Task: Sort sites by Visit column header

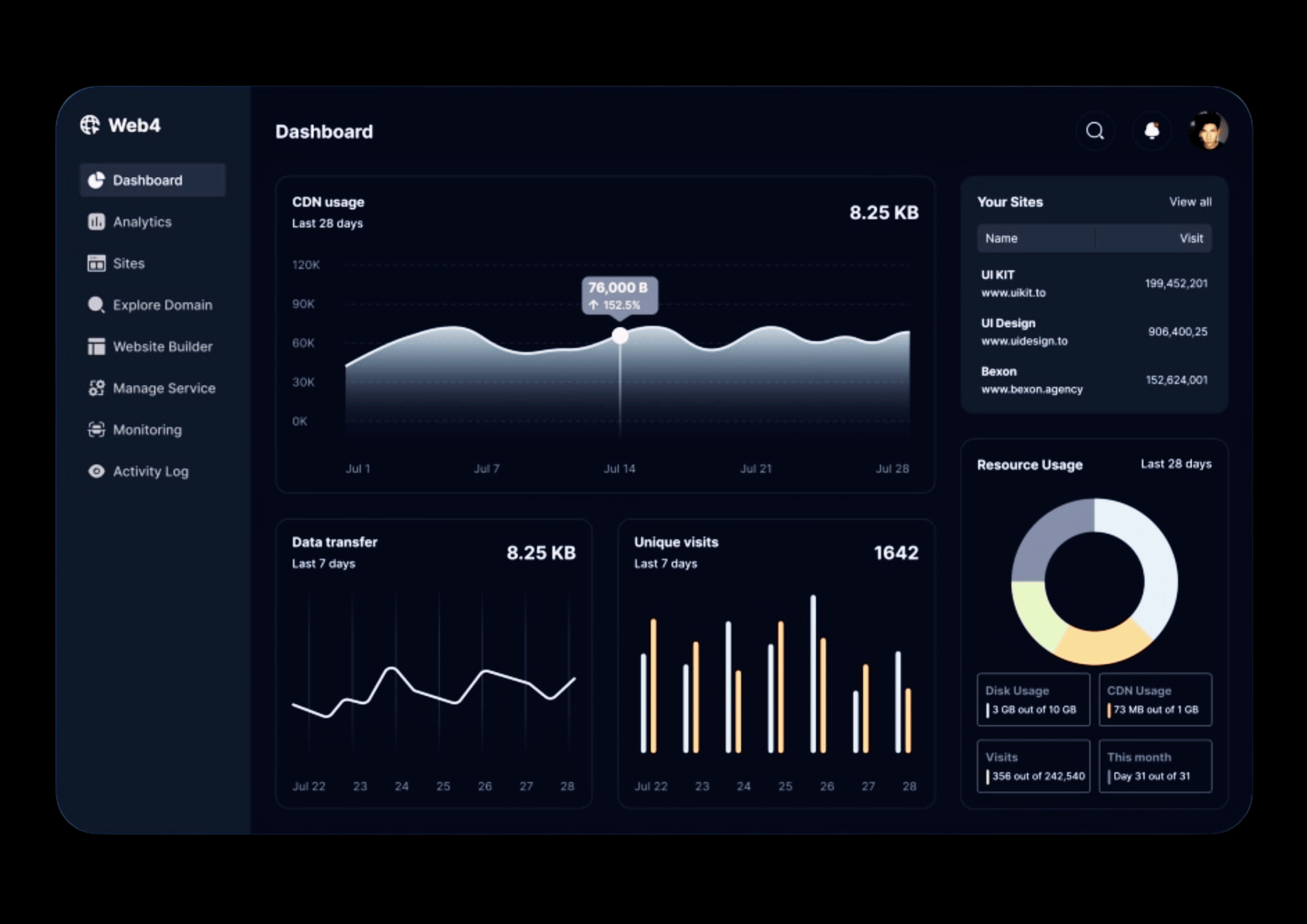Action: coord(1191,238)
